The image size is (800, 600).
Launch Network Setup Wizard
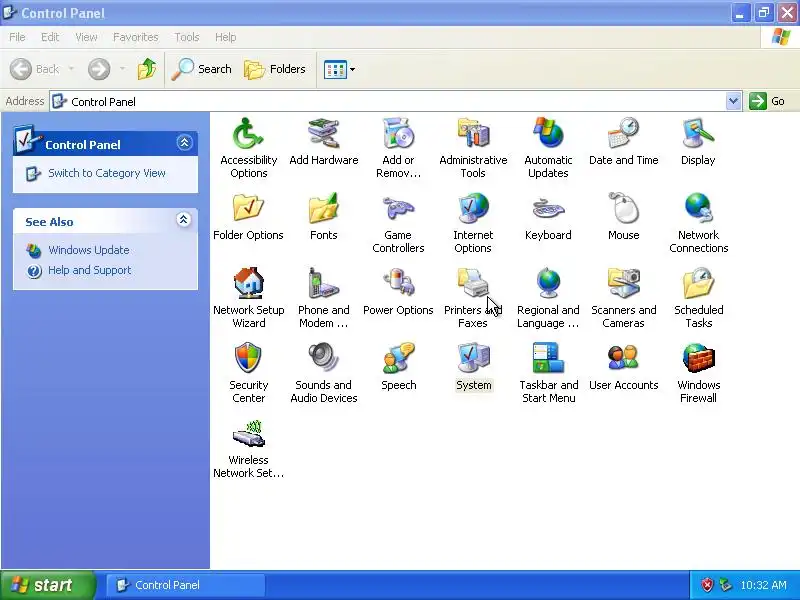[x=248, y=298]
